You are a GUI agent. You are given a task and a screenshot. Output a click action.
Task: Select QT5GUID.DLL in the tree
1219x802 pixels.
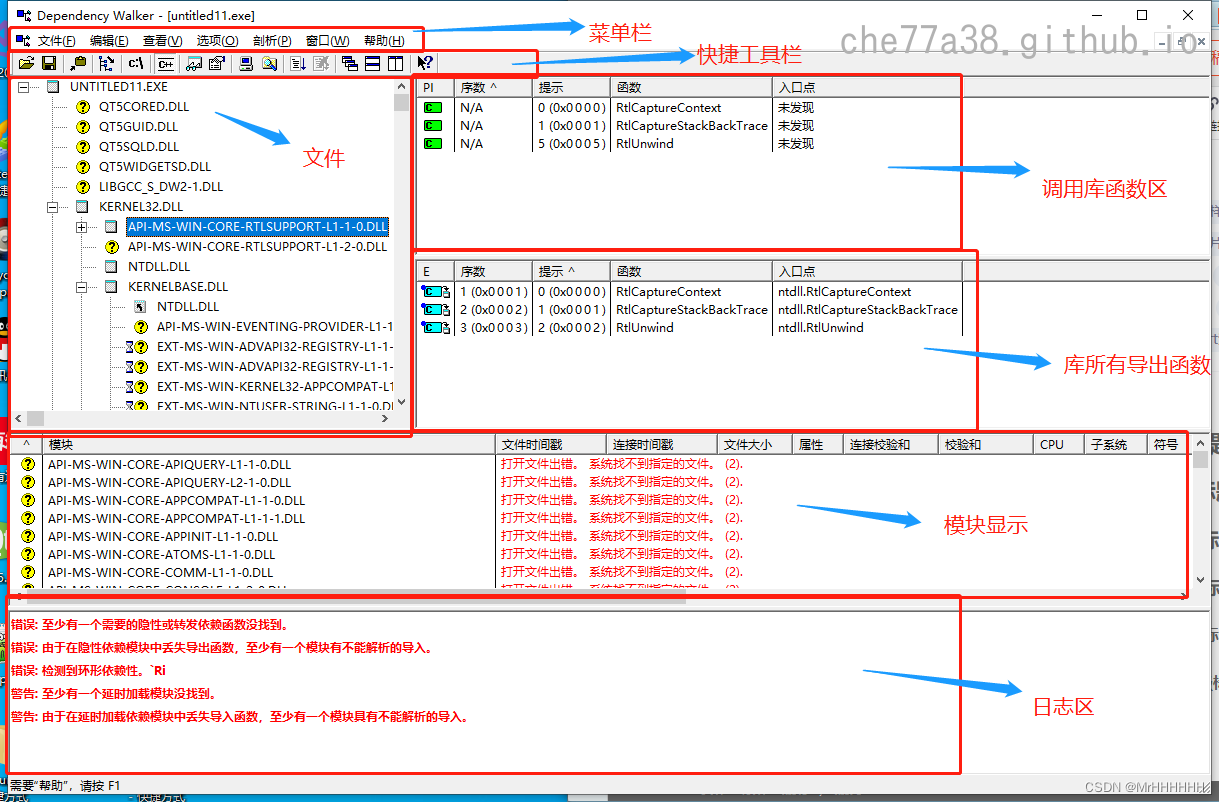click(x=138, y=127)
